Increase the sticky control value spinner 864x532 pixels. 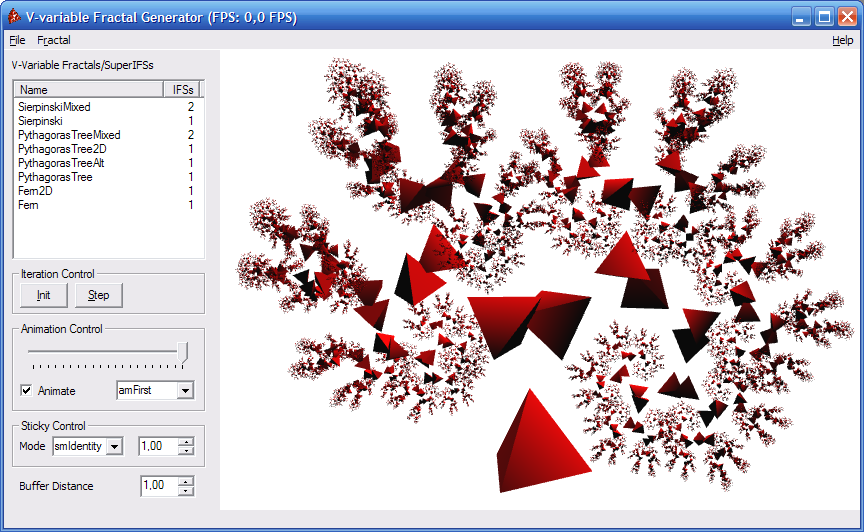[185, 442]
